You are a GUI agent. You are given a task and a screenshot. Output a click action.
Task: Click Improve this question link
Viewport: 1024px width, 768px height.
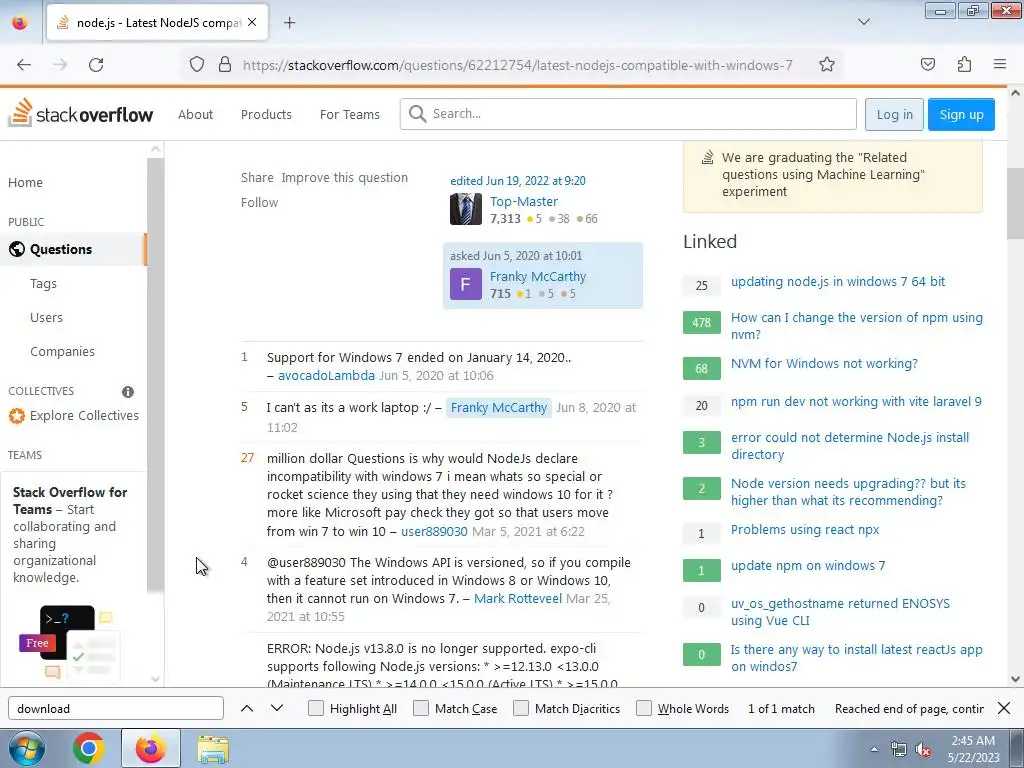[344, 178]
